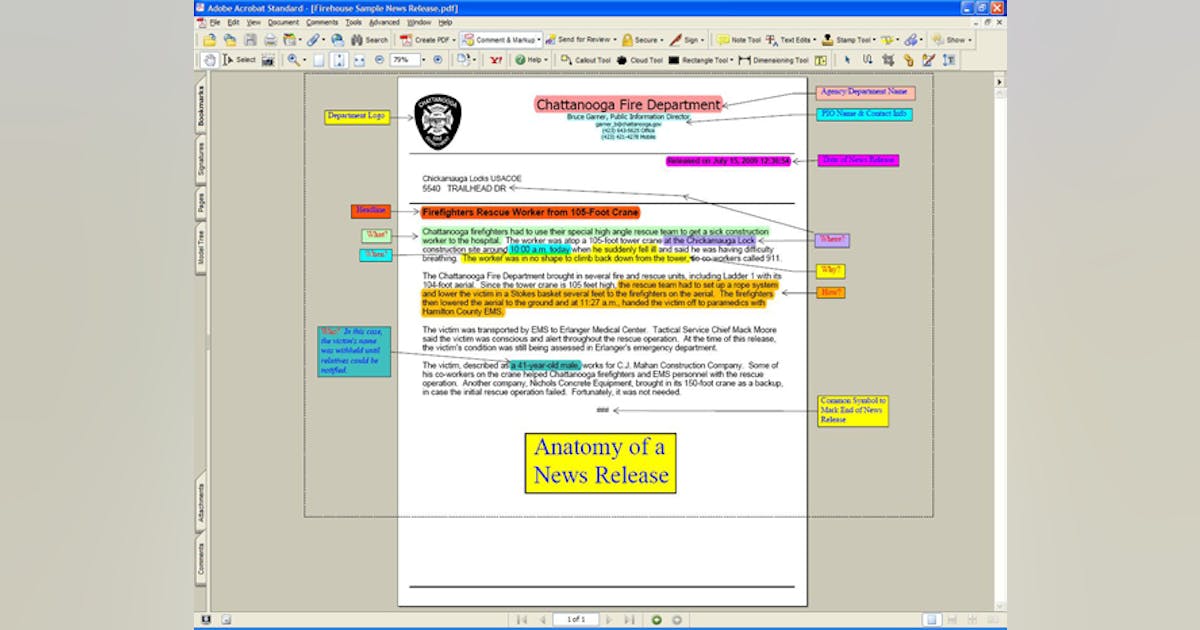Image resolution: width=1200 pixels, height=630 pixels.
Task: Select the Callout Tool
Action: tap(586, 60)
